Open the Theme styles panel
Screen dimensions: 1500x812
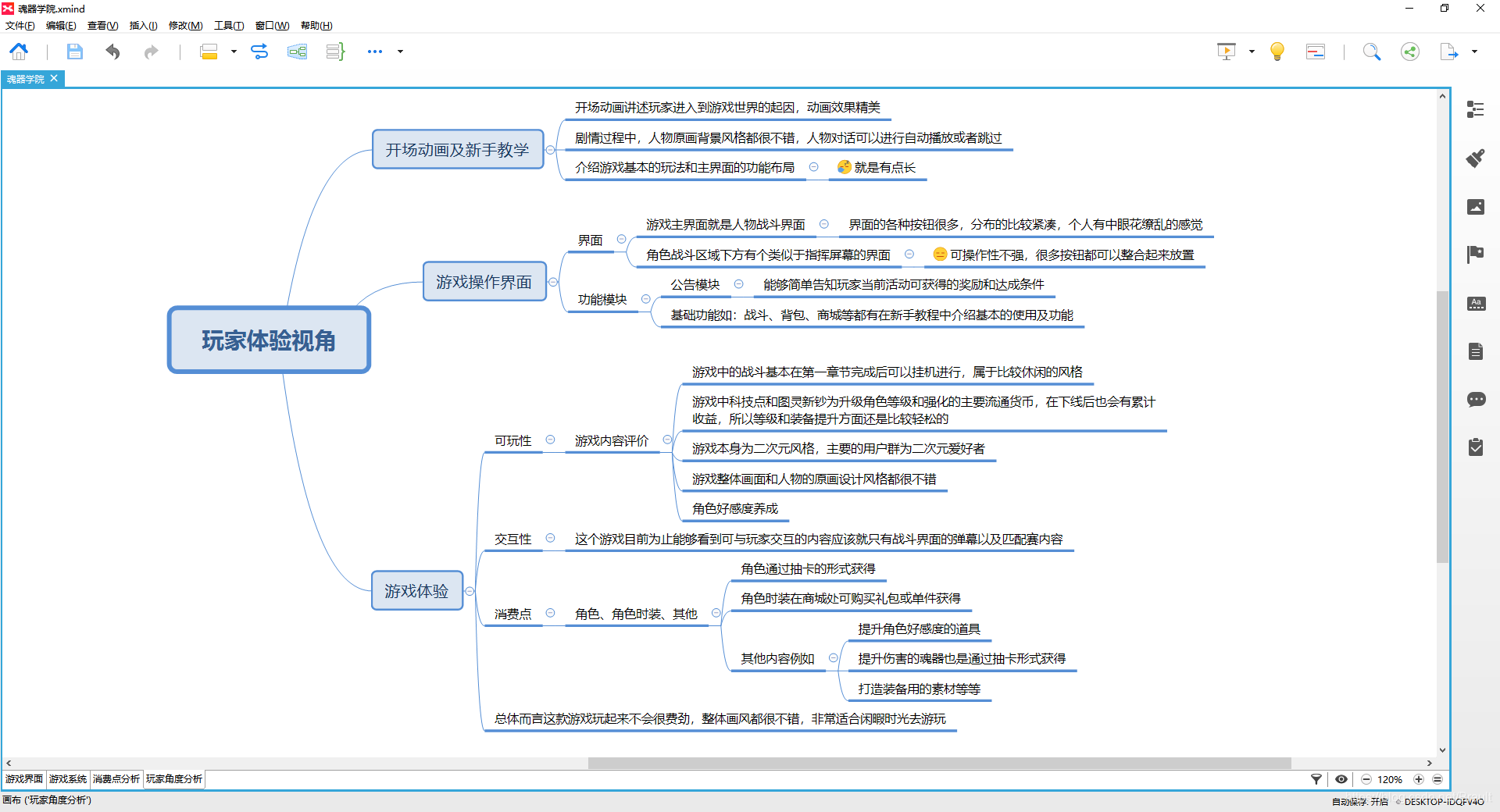point(1475,304)
